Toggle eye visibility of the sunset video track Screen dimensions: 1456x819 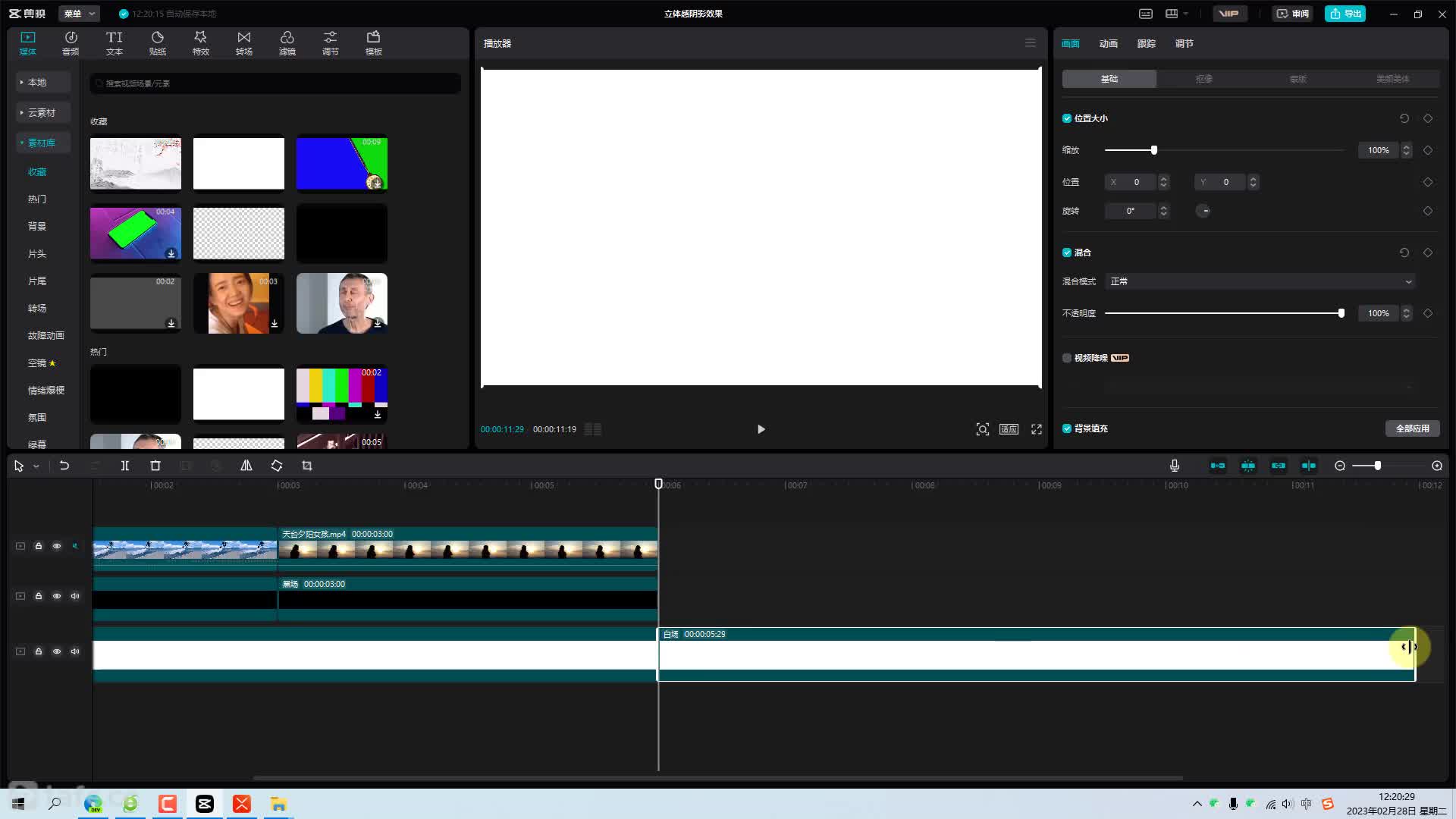point(57,546)
